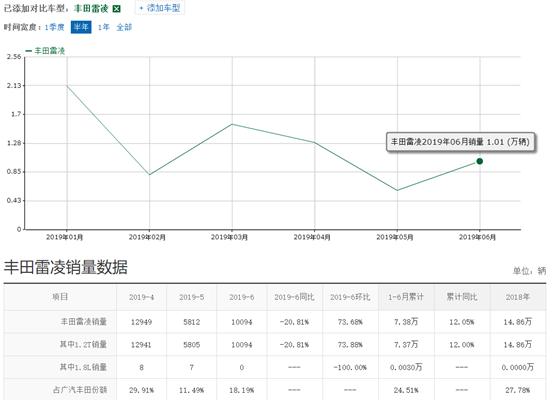Click the 73.68% cell
The image size is (554, 400).
tap(350, 322)
